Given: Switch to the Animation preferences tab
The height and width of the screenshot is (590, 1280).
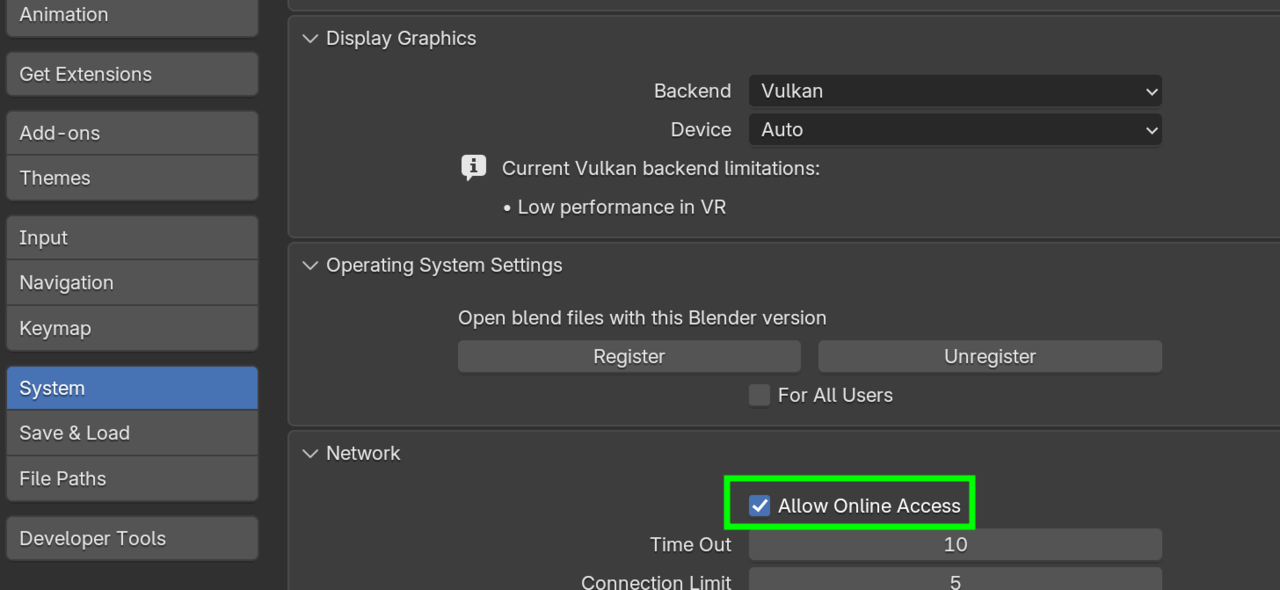Looking at the screenshot, I should 132,16.
